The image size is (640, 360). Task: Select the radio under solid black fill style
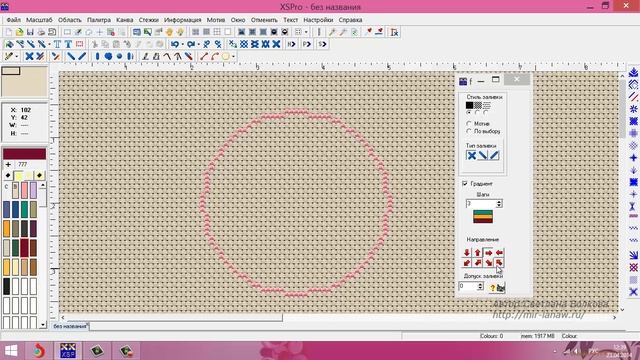coord(469,112)
